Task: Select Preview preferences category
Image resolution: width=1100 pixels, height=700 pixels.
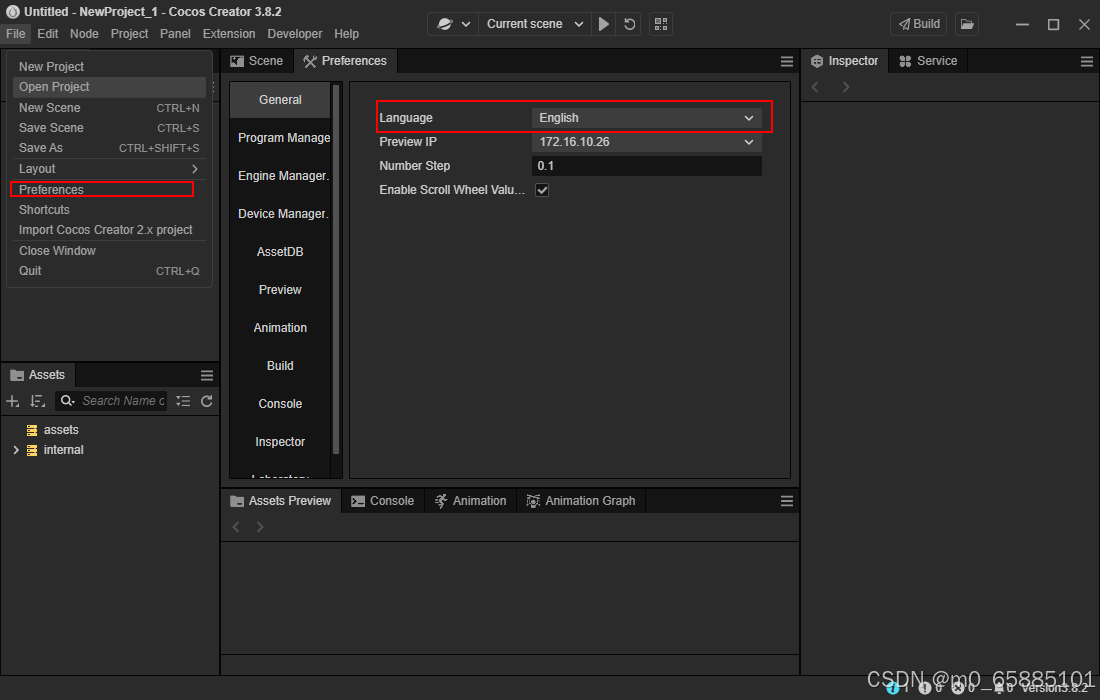Action: (x=280, y=289)
